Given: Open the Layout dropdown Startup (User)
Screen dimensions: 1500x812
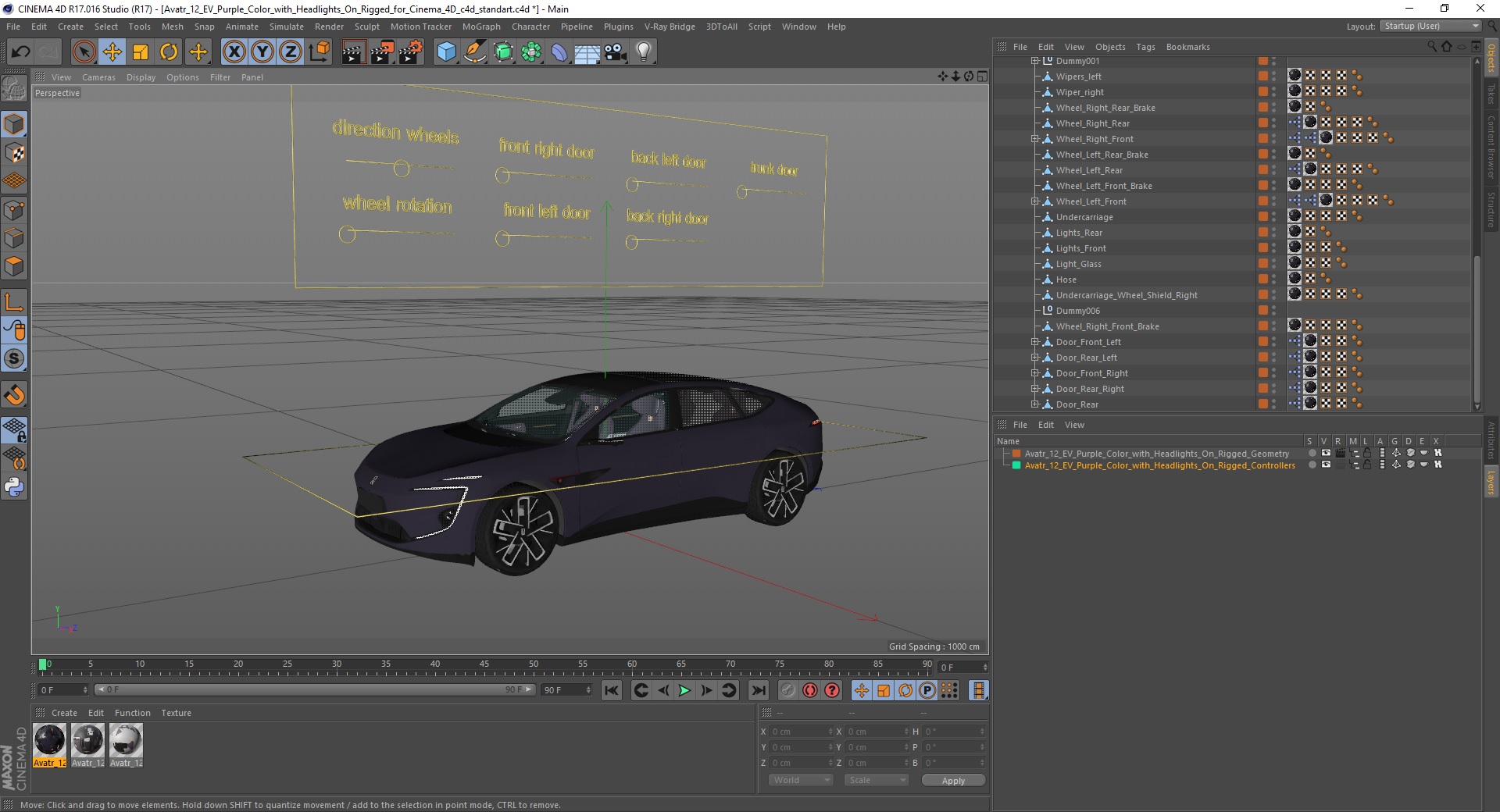Looking at the screenshot, I should [1431, 27].
